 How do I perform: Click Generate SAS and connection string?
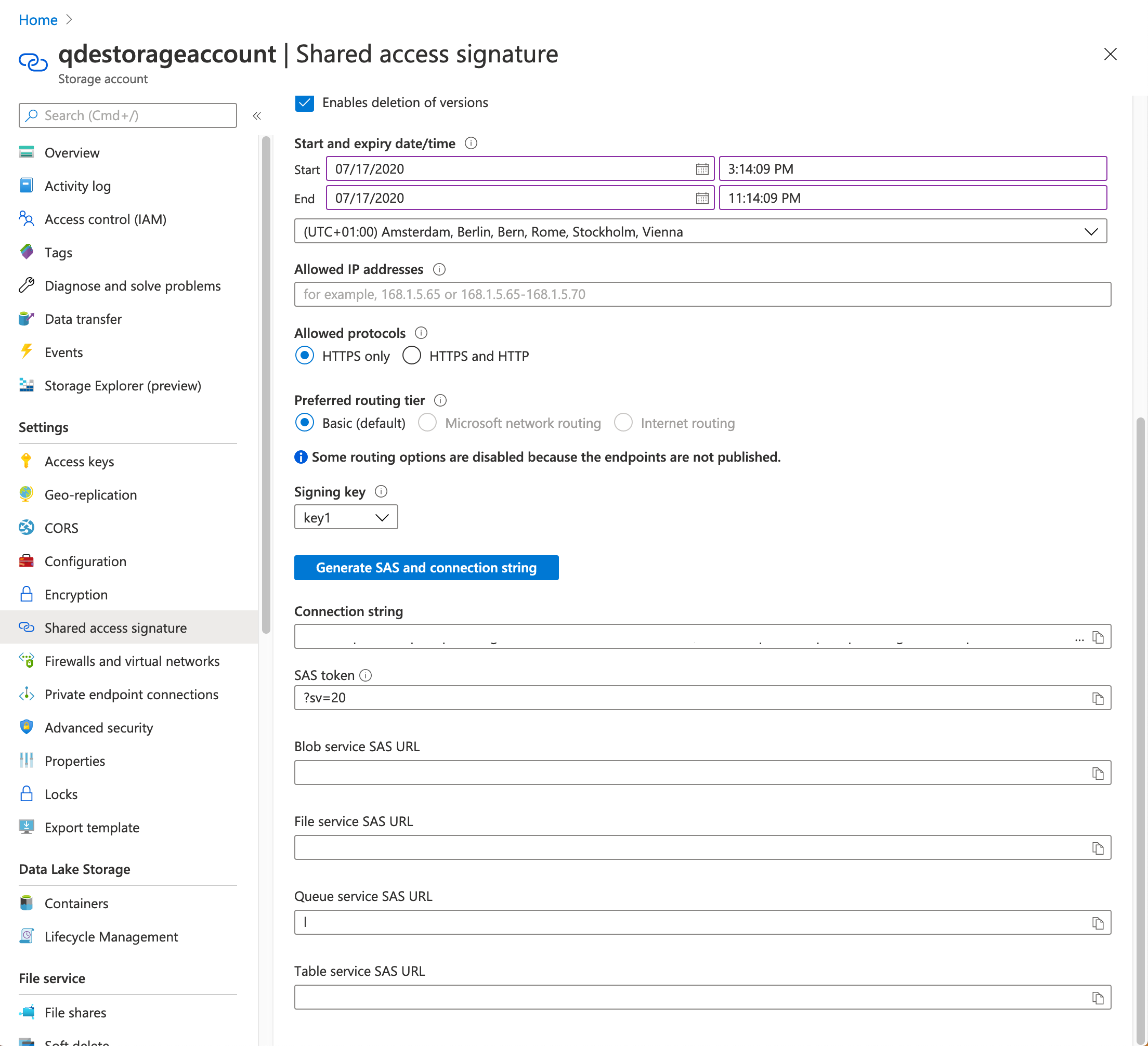[x=426, y=568]
